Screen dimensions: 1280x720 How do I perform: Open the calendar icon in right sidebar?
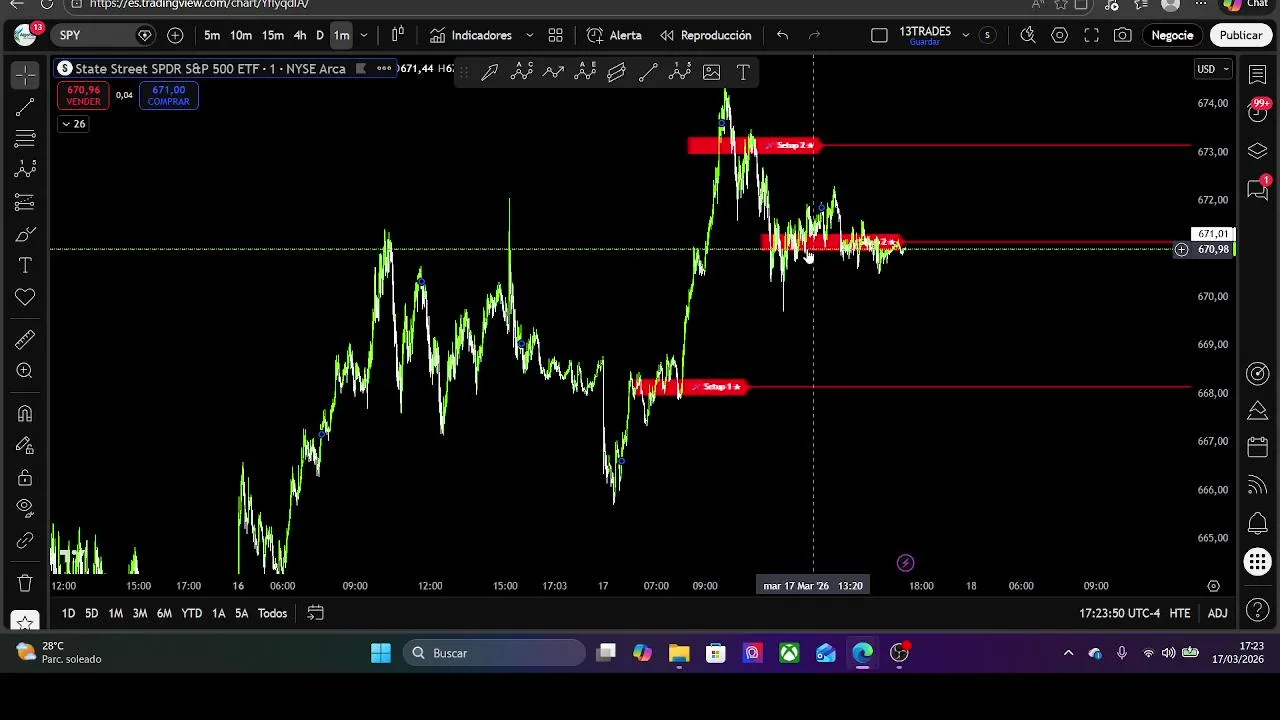(1258, 447)
